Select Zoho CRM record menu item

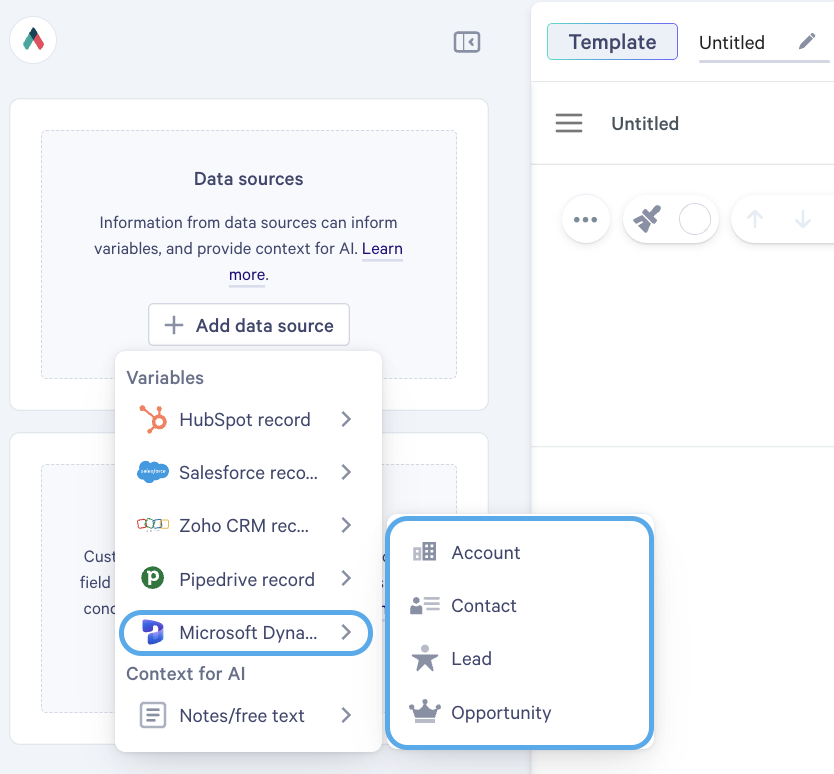246,525
